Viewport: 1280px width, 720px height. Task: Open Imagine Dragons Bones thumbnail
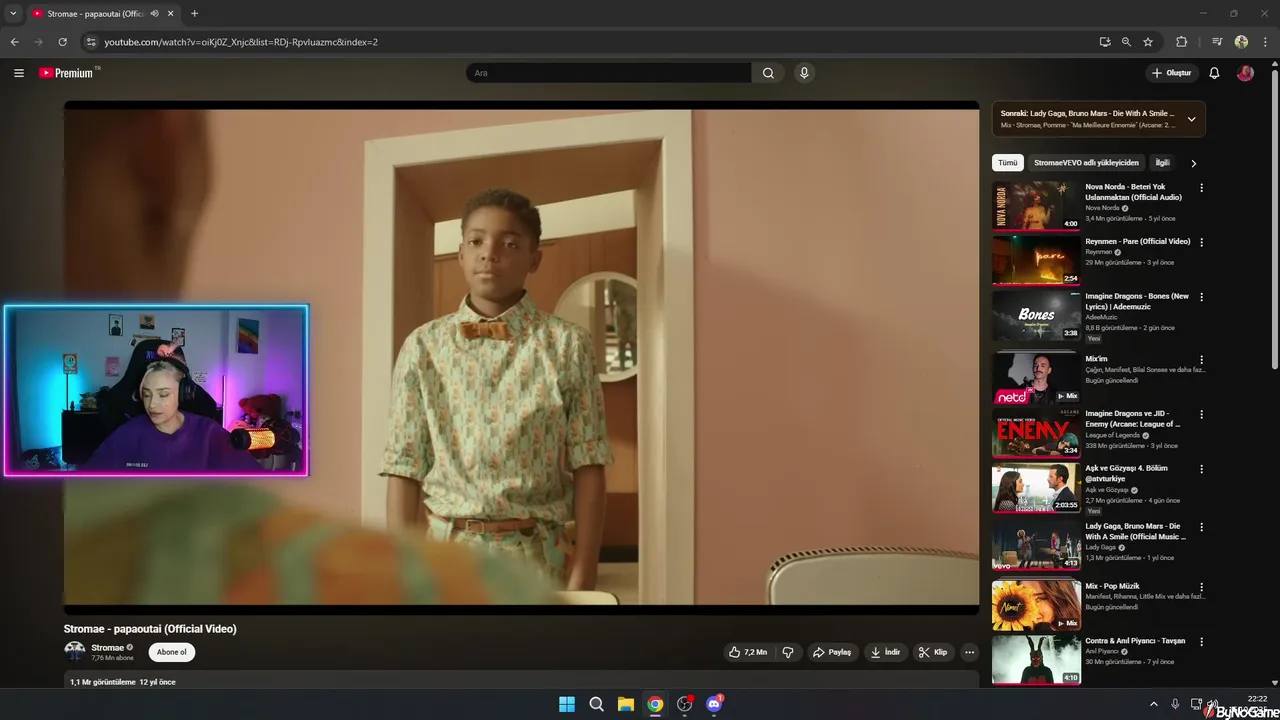1036,315
